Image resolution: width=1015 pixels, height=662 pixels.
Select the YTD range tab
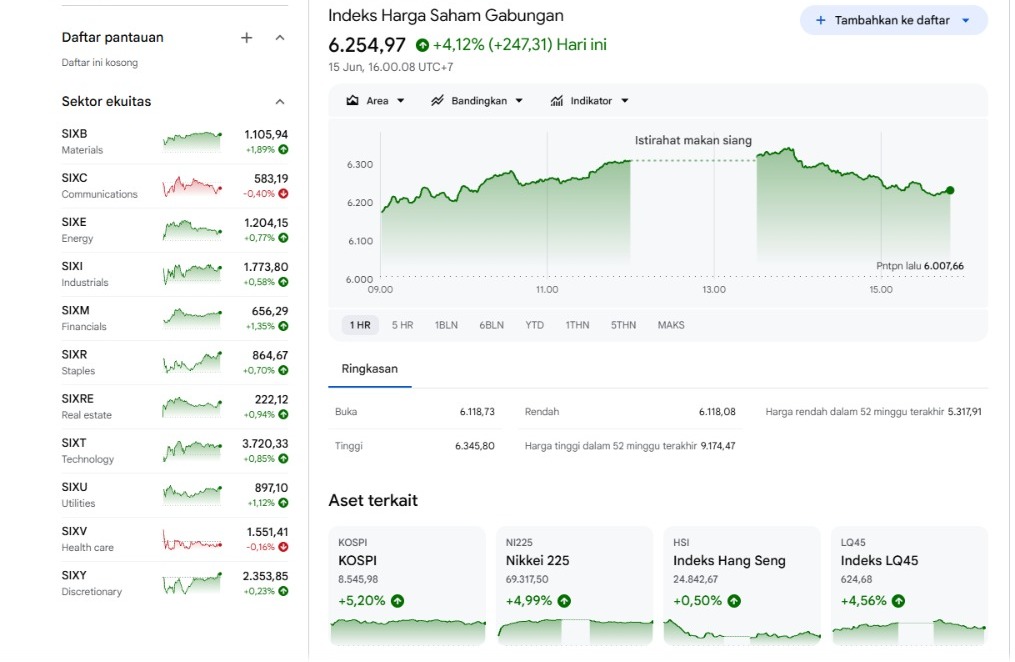(x=534, y=325)
